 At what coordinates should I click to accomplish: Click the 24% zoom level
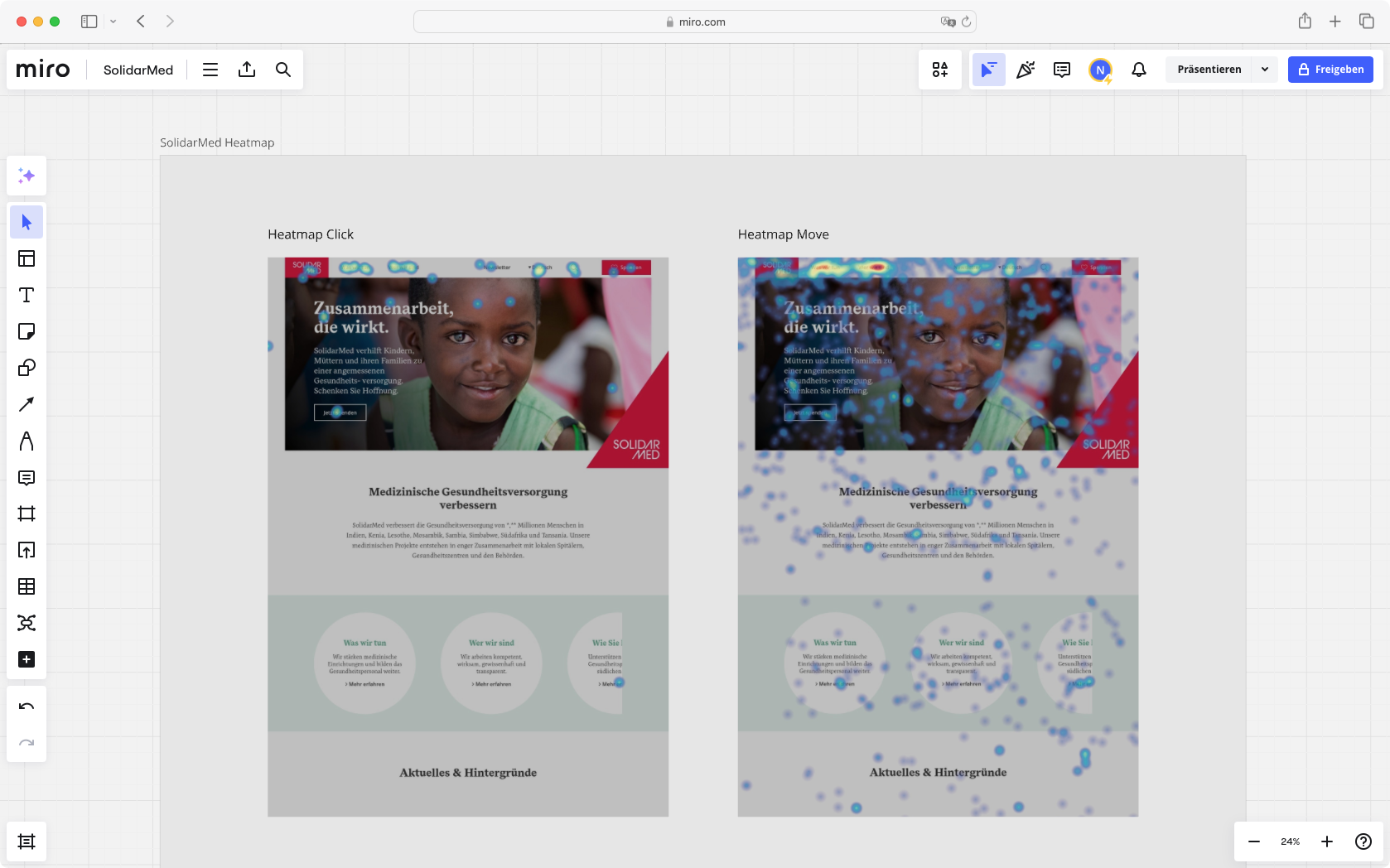[x=1291, y=841]
